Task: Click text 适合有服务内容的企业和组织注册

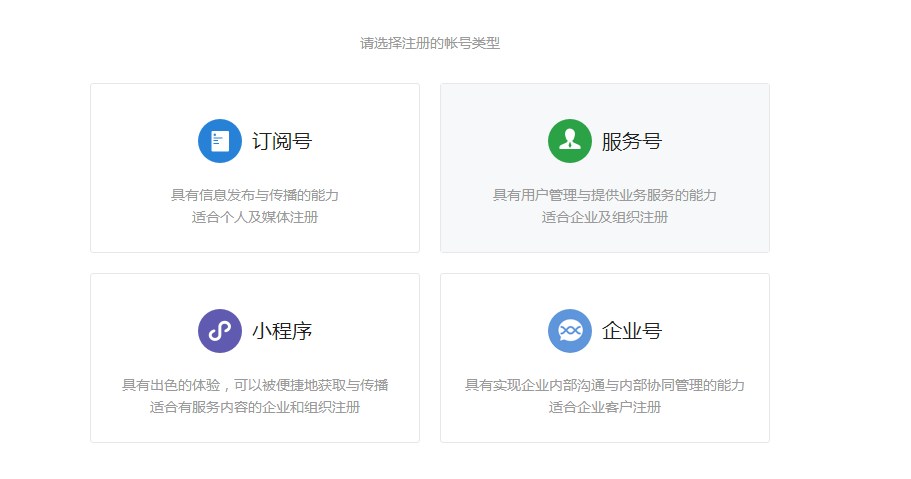Action: [x=255, y=407]
